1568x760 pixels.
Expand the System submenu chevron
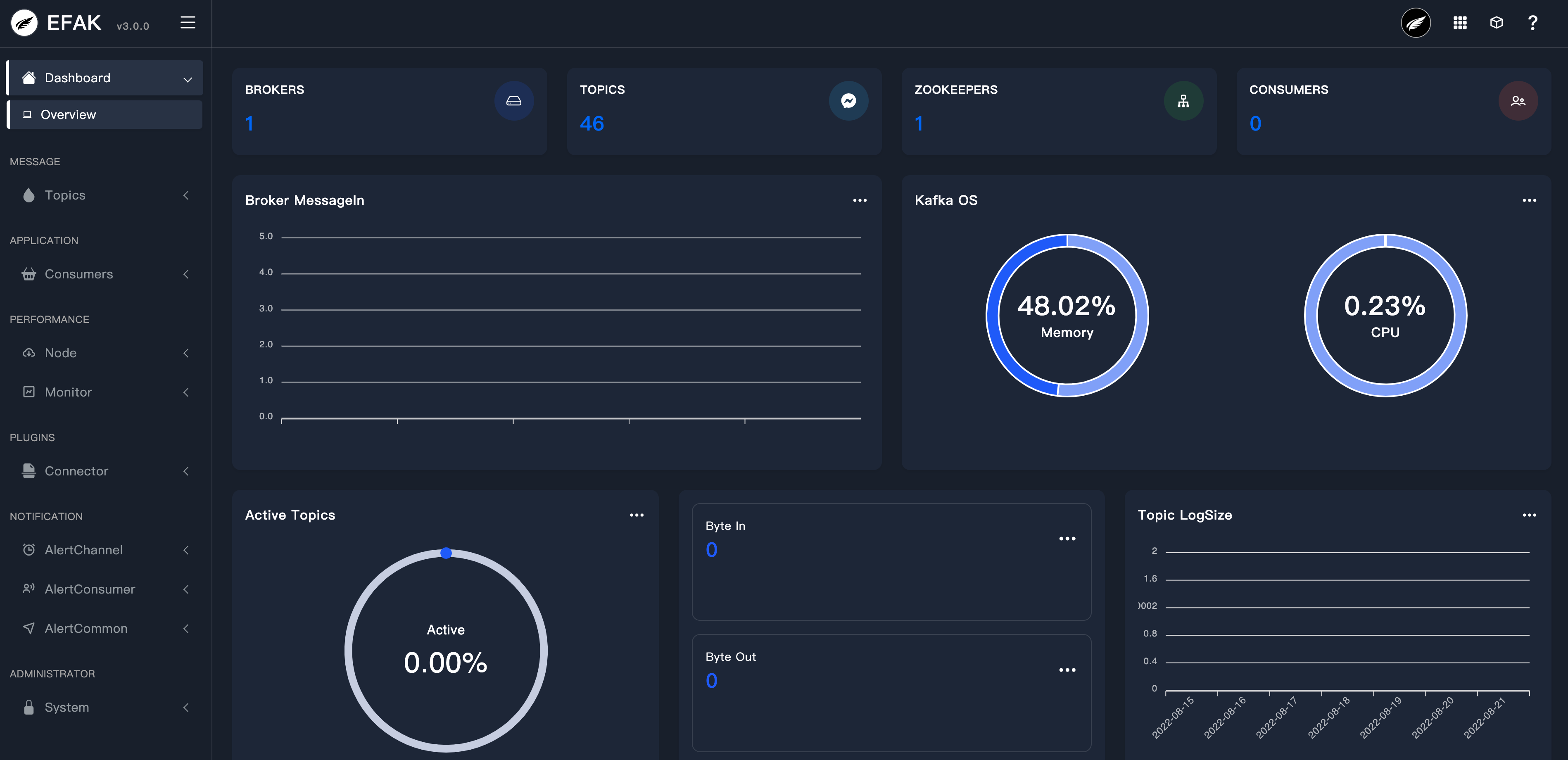(186, 707)
